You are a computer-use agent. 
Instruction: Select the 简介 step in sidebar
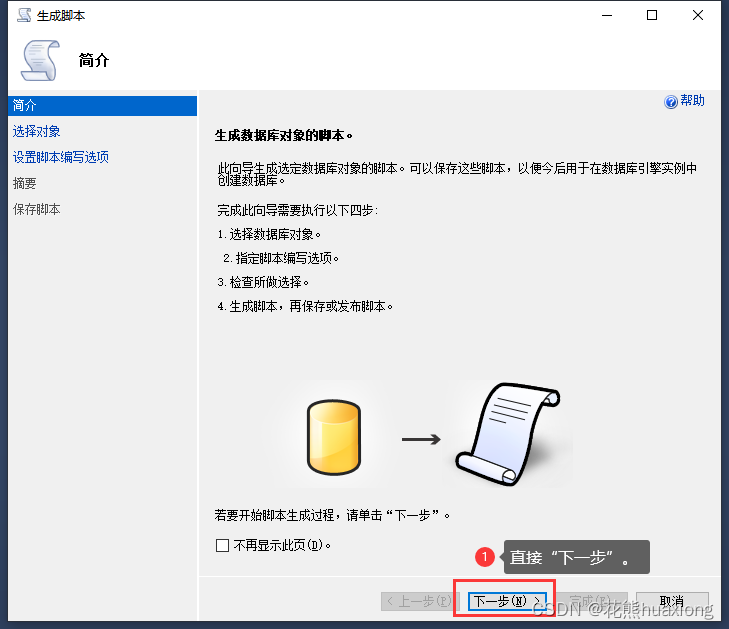click(x=102, y=106)
